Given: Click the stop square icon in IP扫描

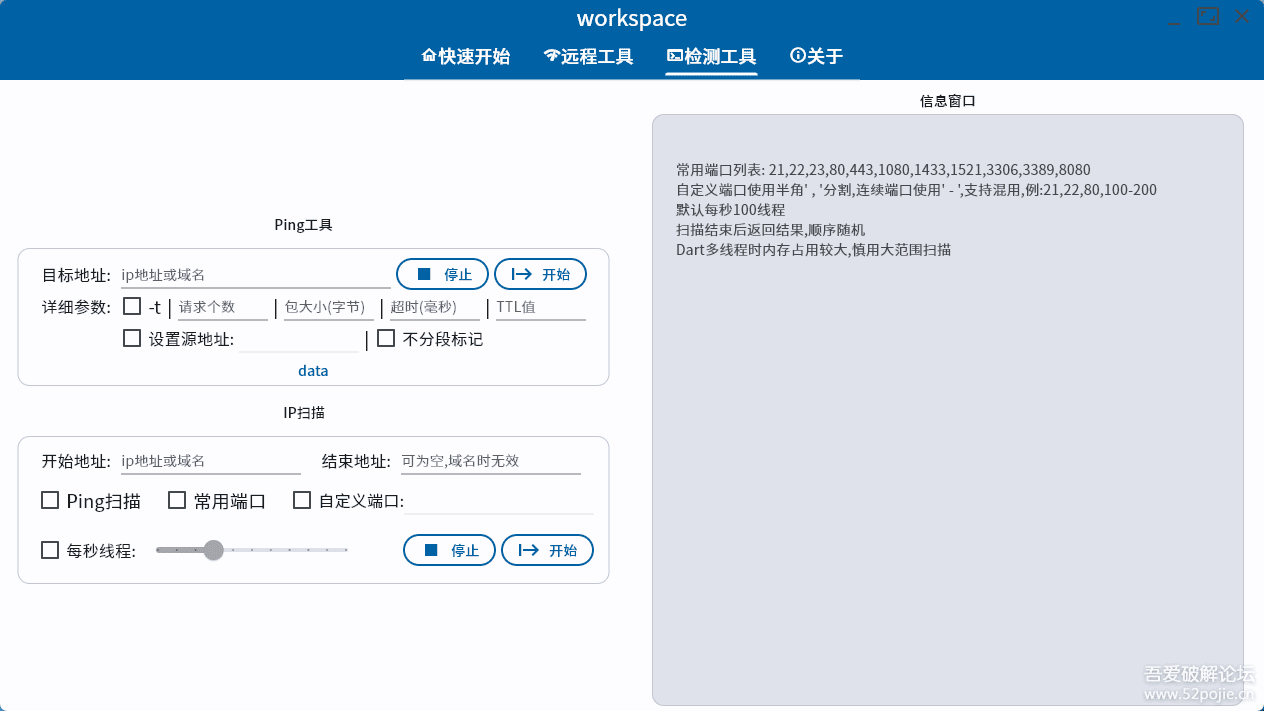Looking at the screenshot, I should [x=432, y=549].
